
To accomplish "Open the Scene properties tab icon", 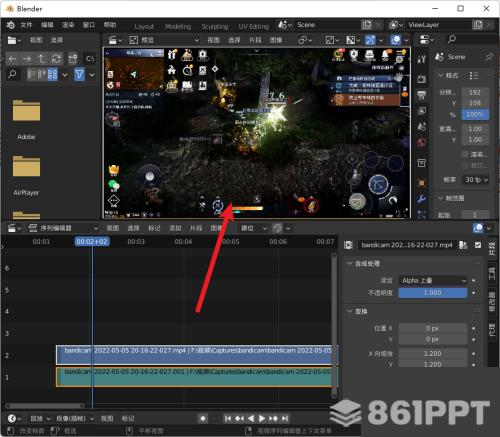I will pos(421,127).
